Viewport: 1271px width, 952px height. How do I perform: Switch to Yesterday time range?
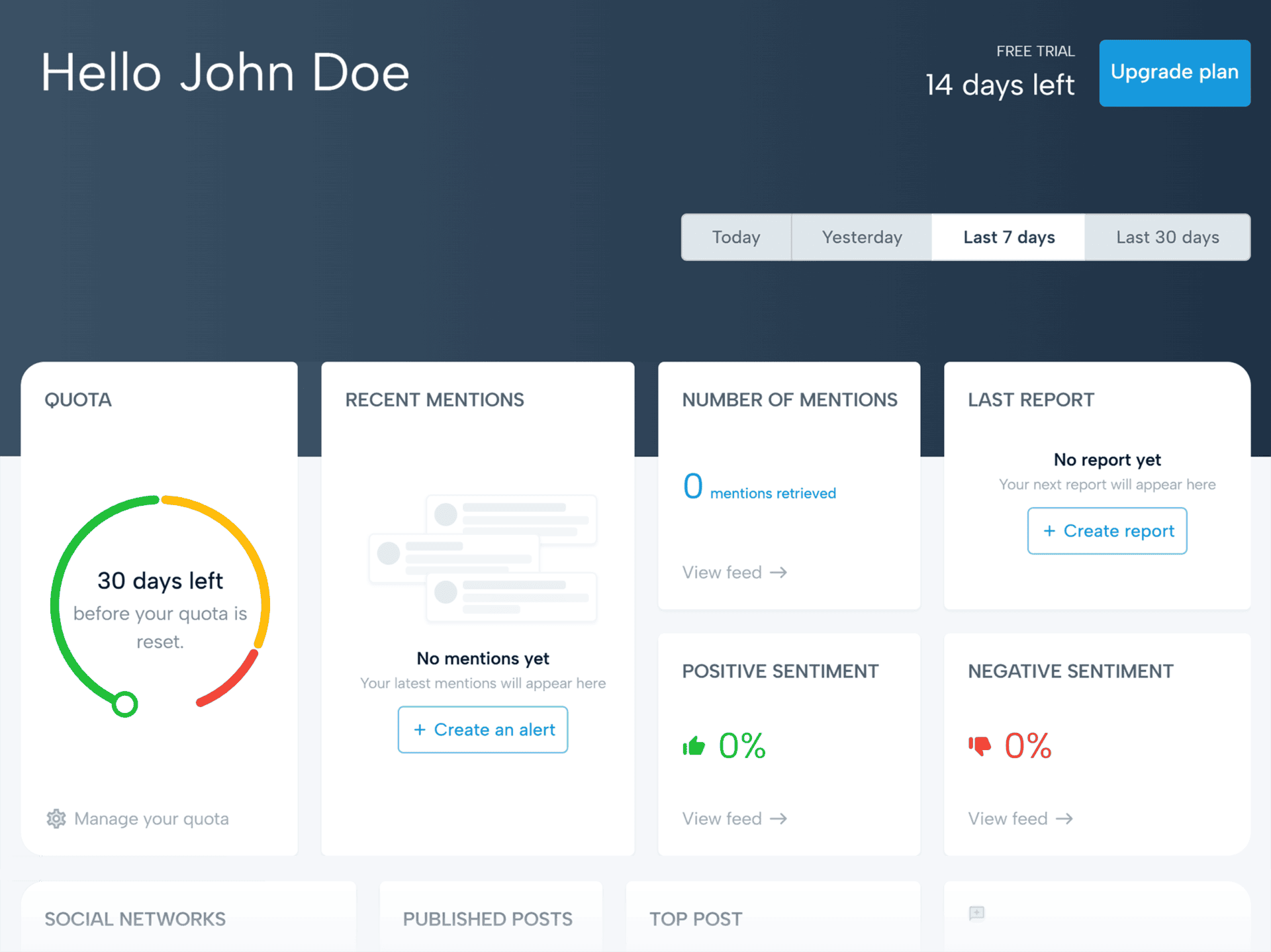pos(862,237)
